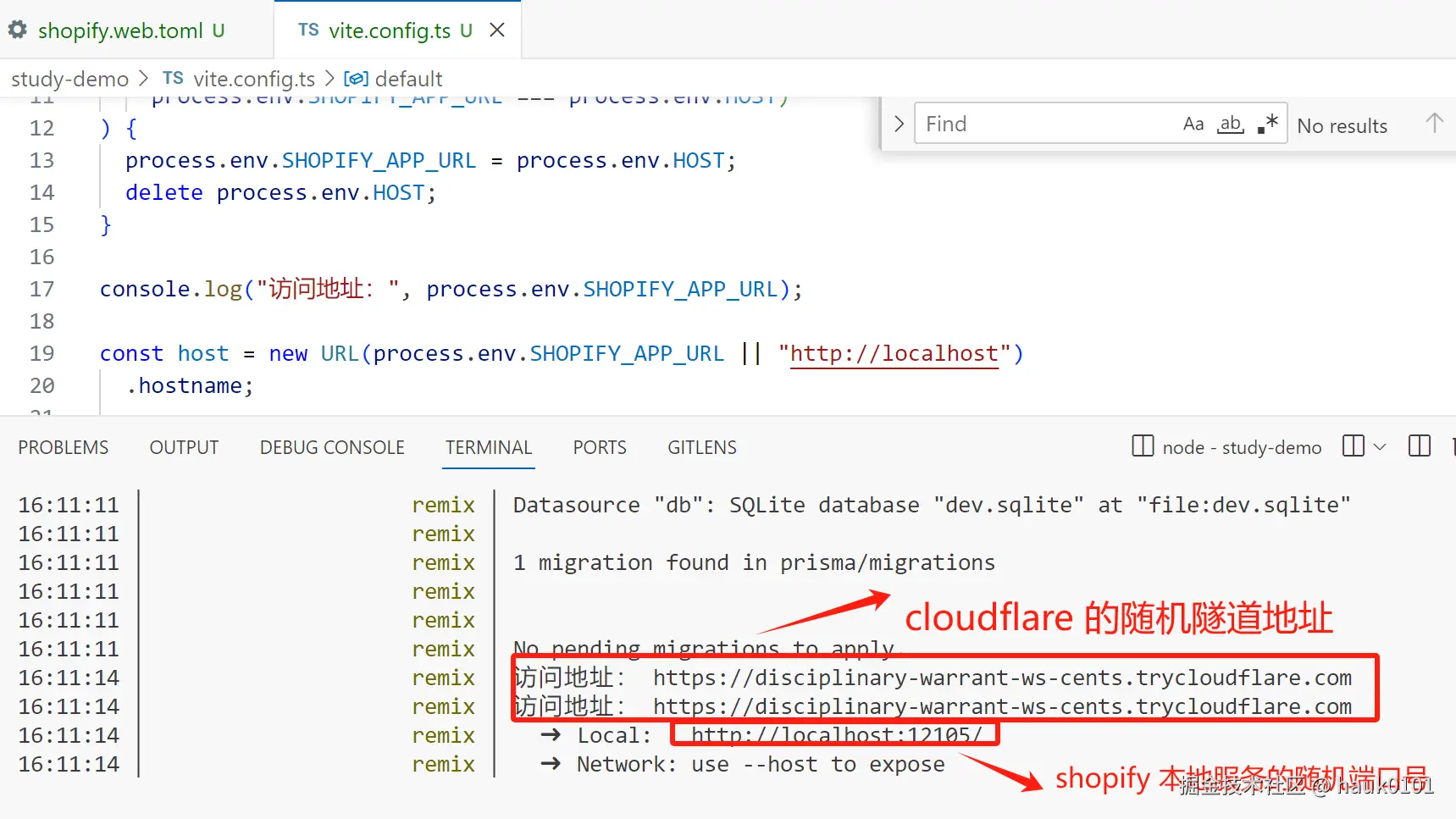
Task: Click the gear icon on shopify.web.toml tab
Action: (18, 30)
